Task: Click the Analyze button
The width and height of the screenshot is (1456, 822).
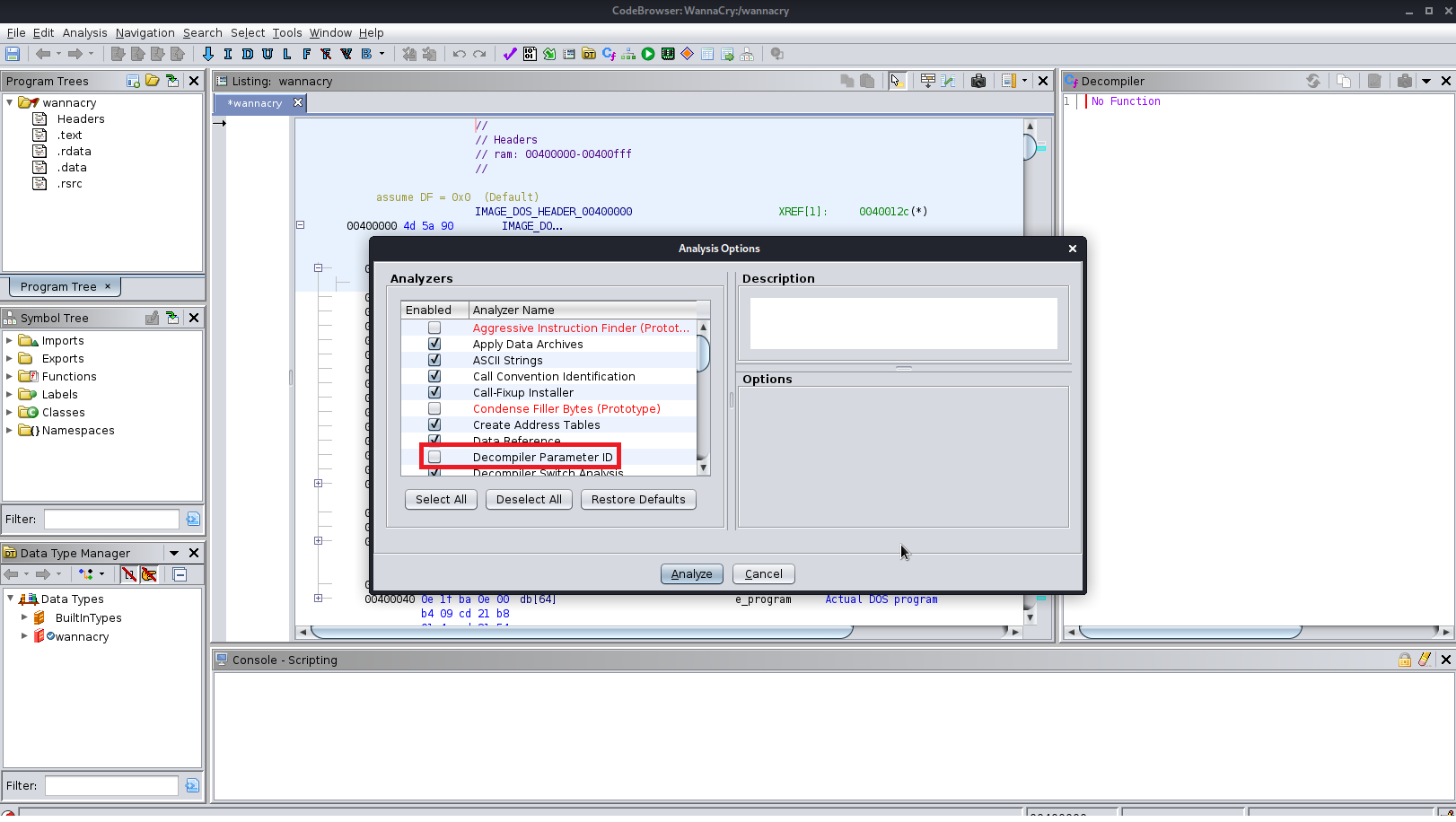Action: 691,573
